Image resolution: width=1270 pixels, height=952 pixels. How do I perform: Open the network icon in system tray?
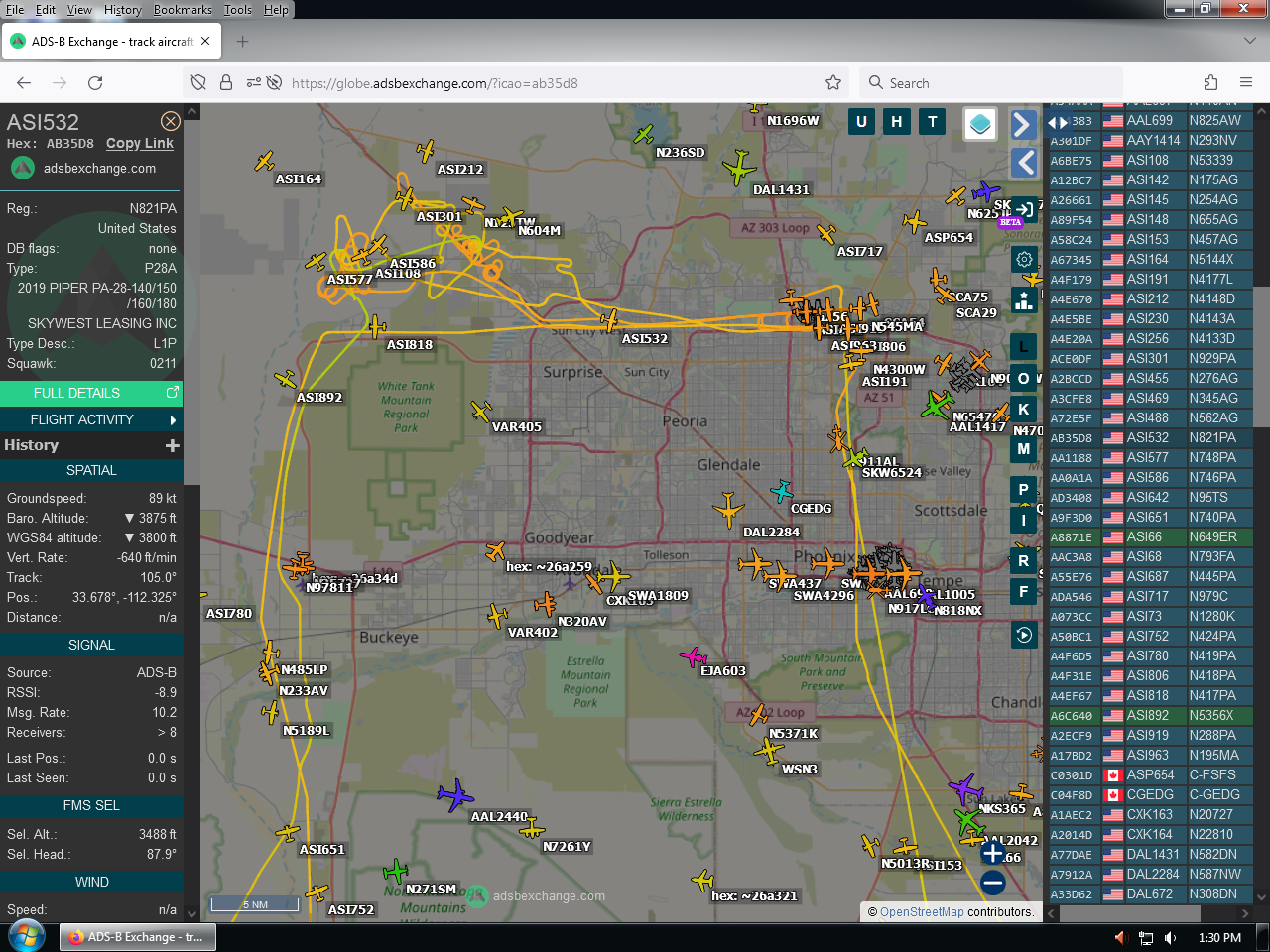click(1146, 938)
